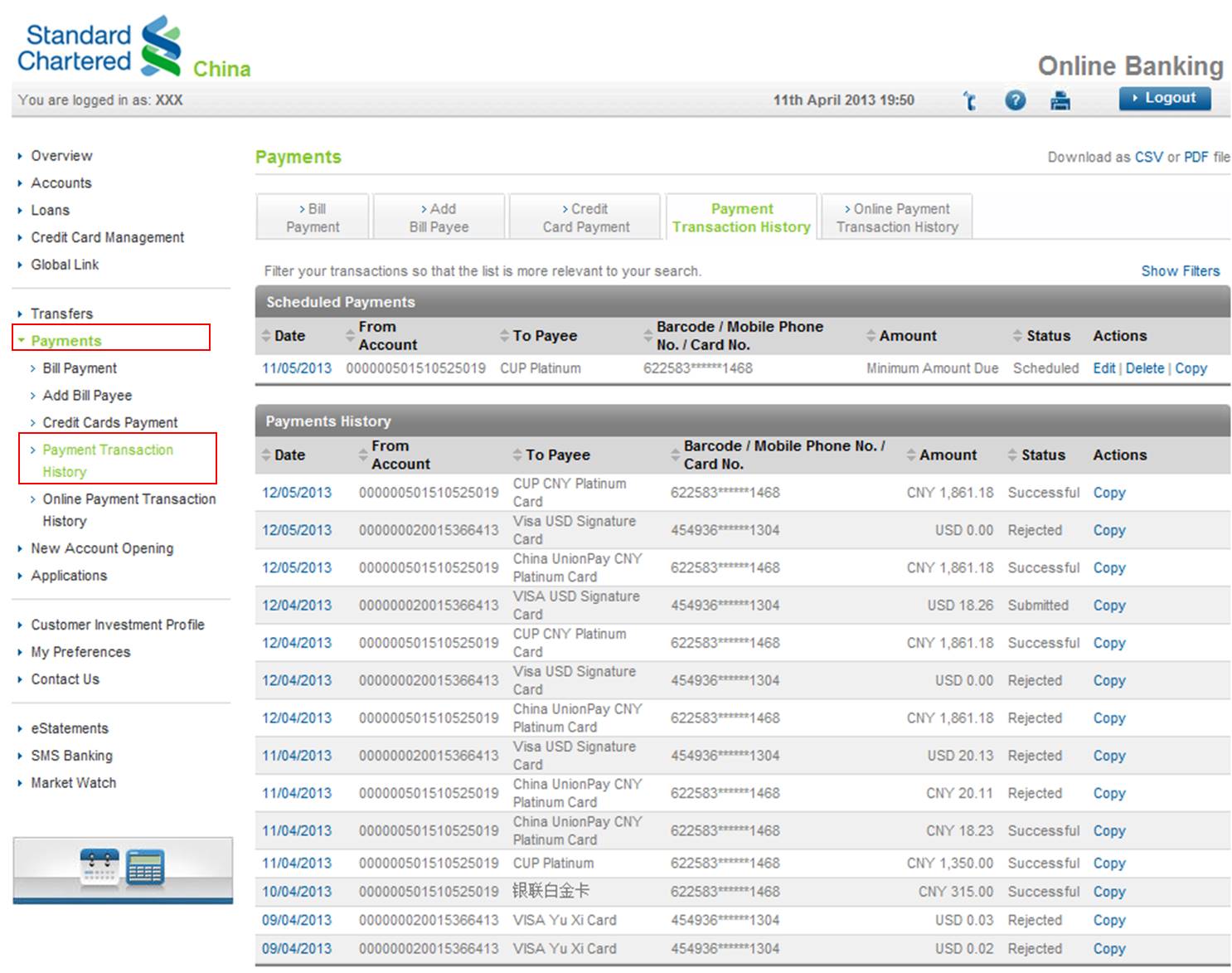Download transactions as PDF
The height and width of the screenshot is (973, 1232).
tap(1196, 157)
